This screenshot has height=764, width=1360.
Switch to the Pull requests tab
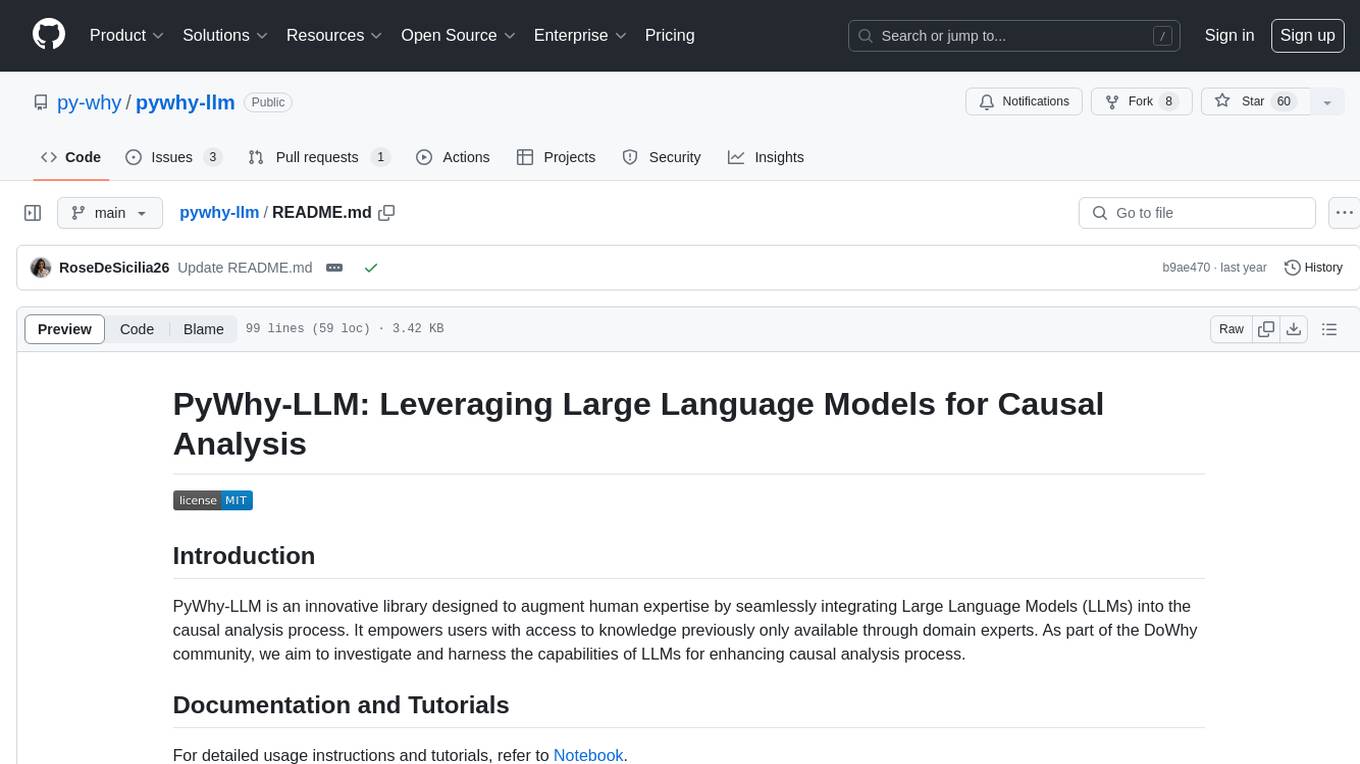[319, 157]
